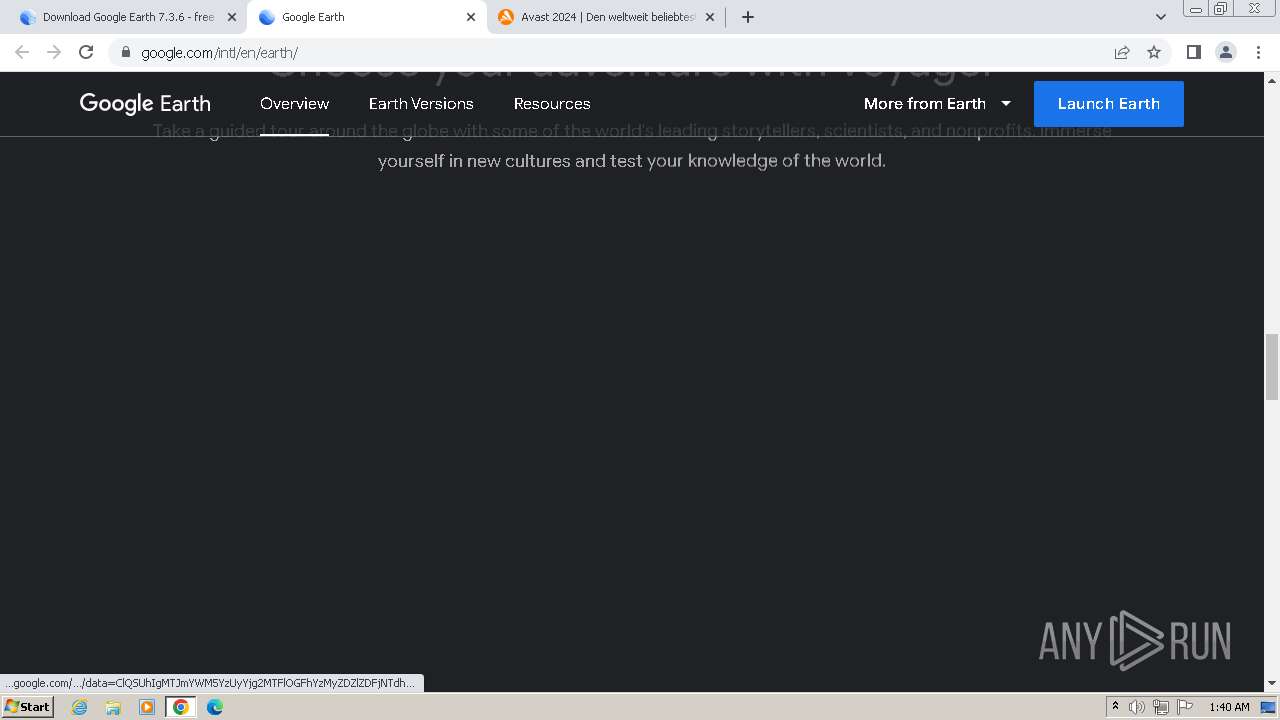Open Earth Versions nav item
Image resolution: width=1280 pixels, height=720 pixels.
coord(421,103)
